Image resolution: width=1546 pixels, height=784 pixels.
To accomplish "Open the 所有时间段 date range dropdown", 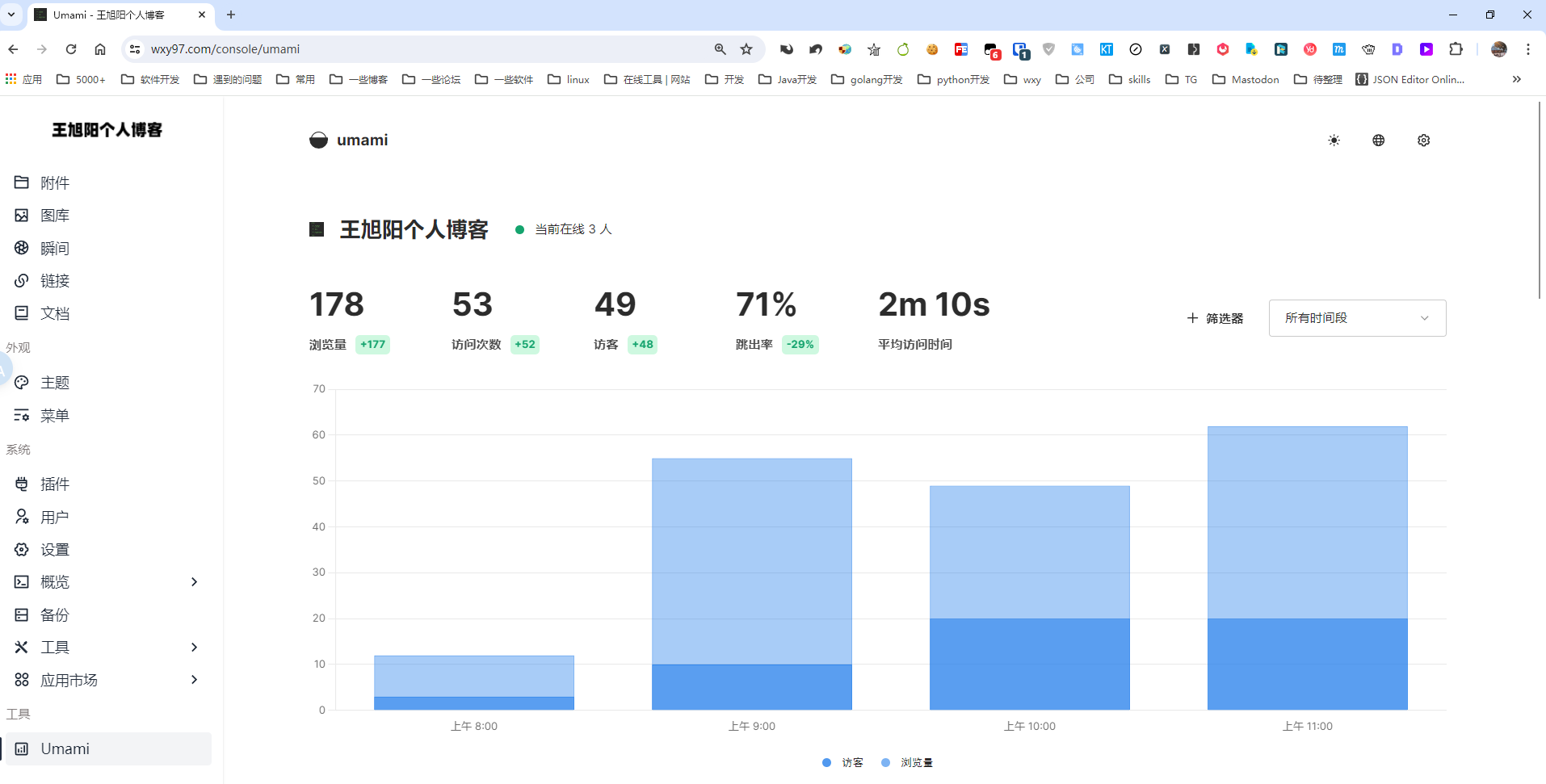I will pyautogui.click(x=1357, y=318).
